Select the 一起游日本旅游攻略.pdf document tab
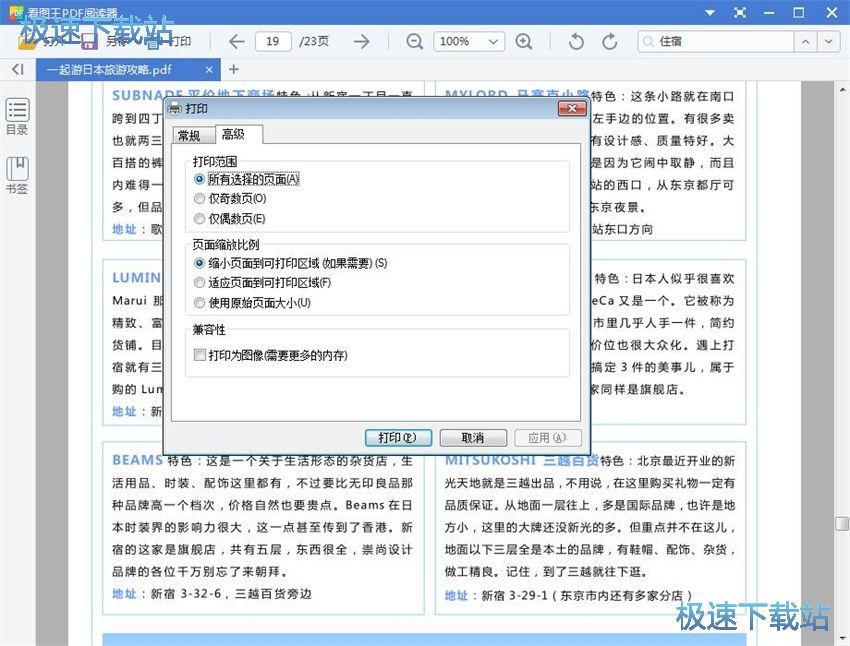This screenshot has width=850, height=646. coord(128,69)
